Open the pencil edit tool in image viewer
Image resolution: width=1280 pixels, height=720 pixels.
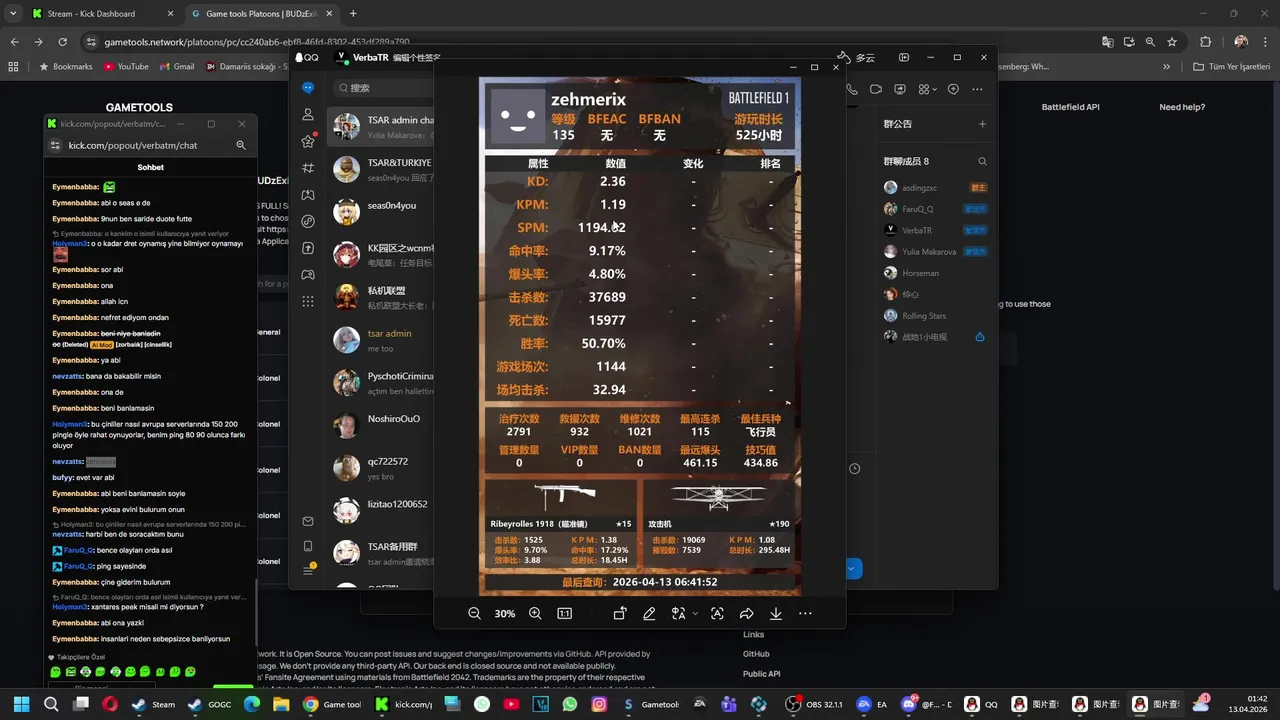(x=649, y=614)
